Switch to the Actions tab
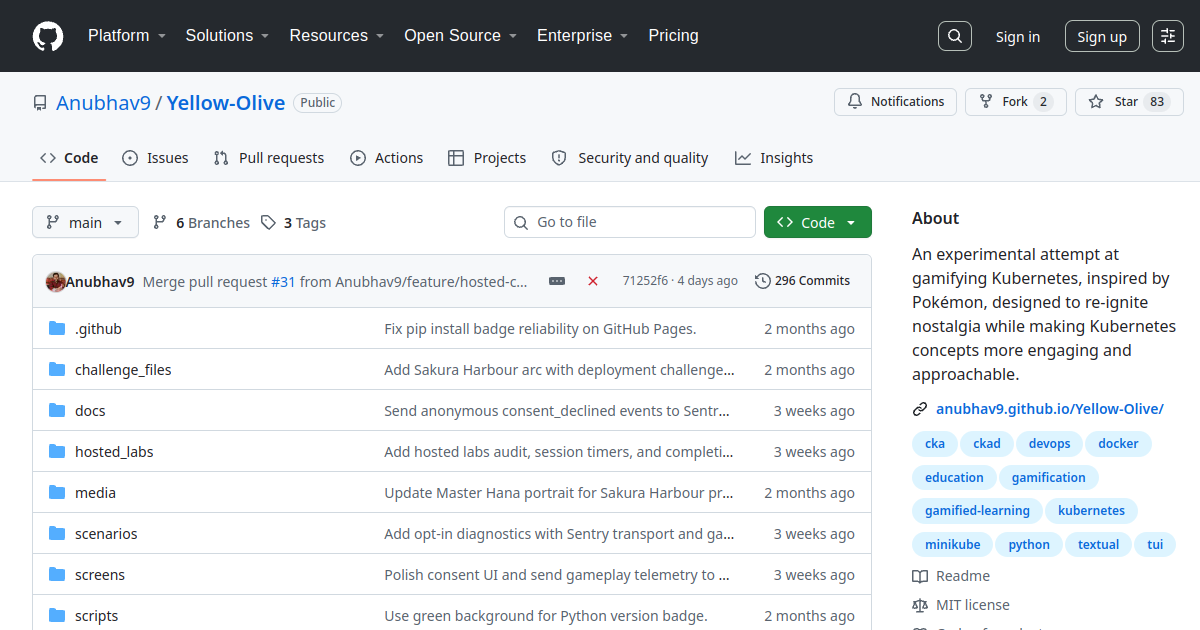This screenshot has width=1200, height=630. pos(387,158)
